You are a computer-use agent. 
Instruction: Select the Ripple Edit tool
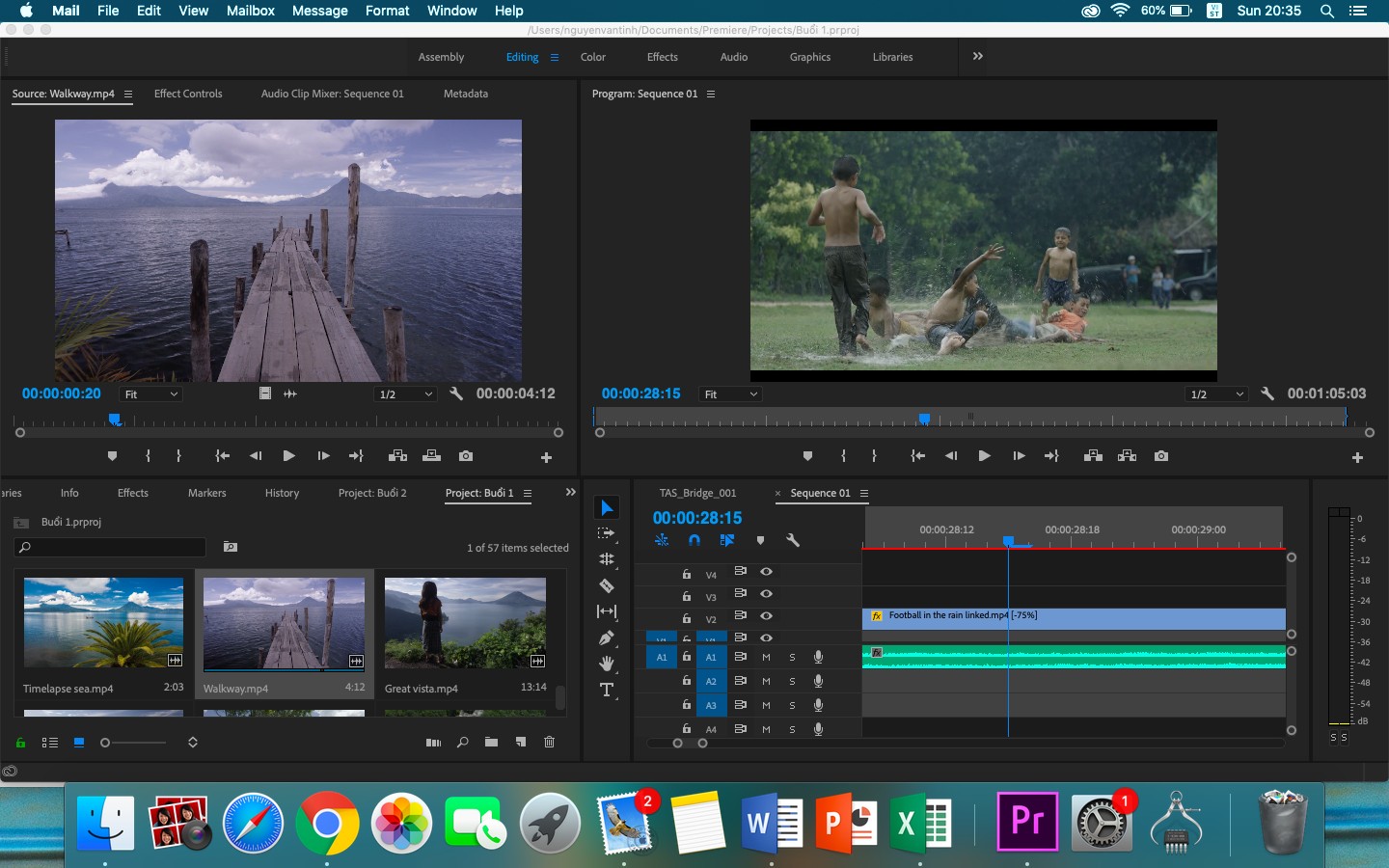607,559
